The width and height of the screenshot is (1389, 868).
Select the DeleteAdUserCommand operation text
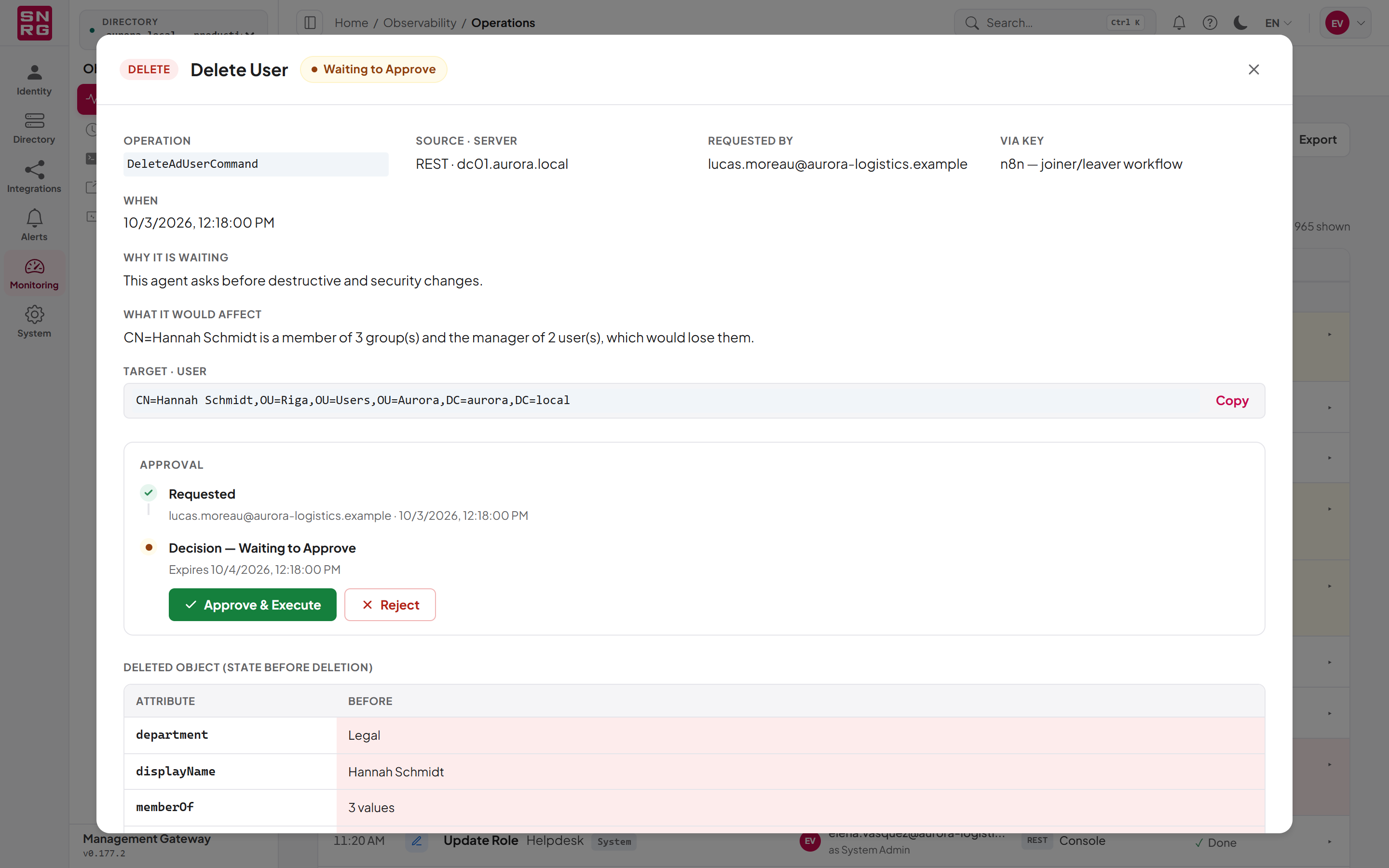192,164
